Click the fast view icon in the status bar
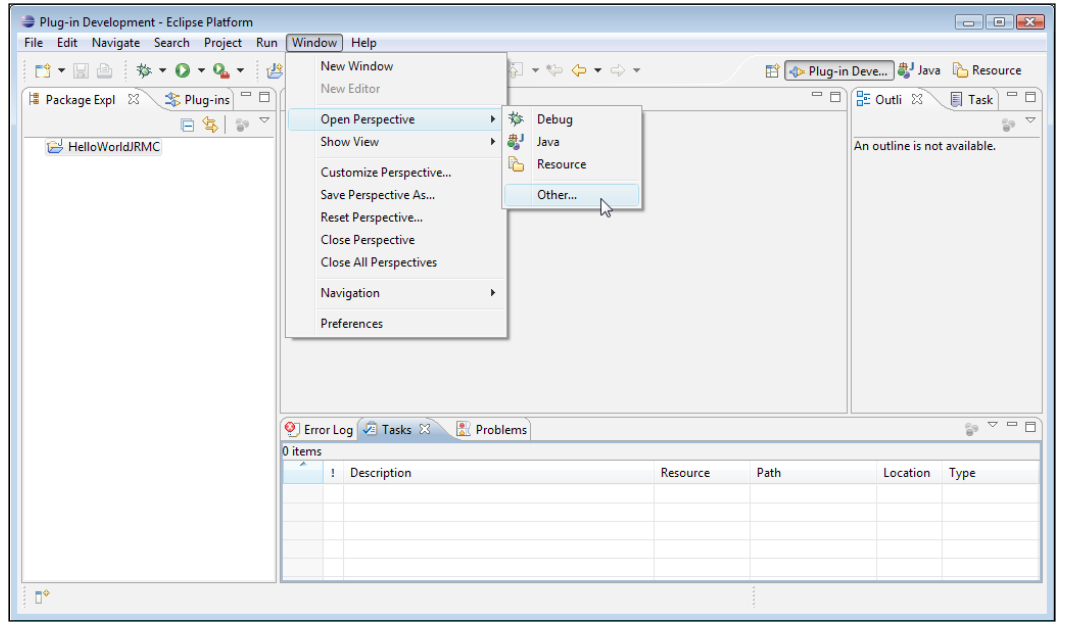Screen dimensions: 1065x626 42,597
